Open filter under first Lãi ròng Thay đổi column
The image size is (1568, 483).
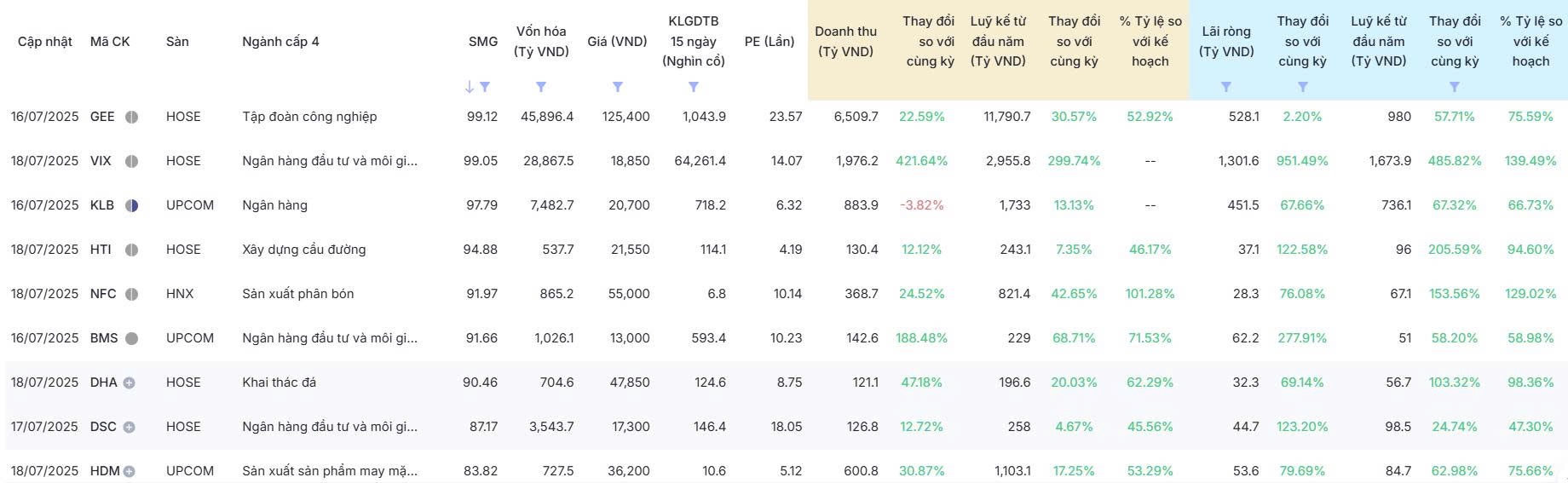1303,87
